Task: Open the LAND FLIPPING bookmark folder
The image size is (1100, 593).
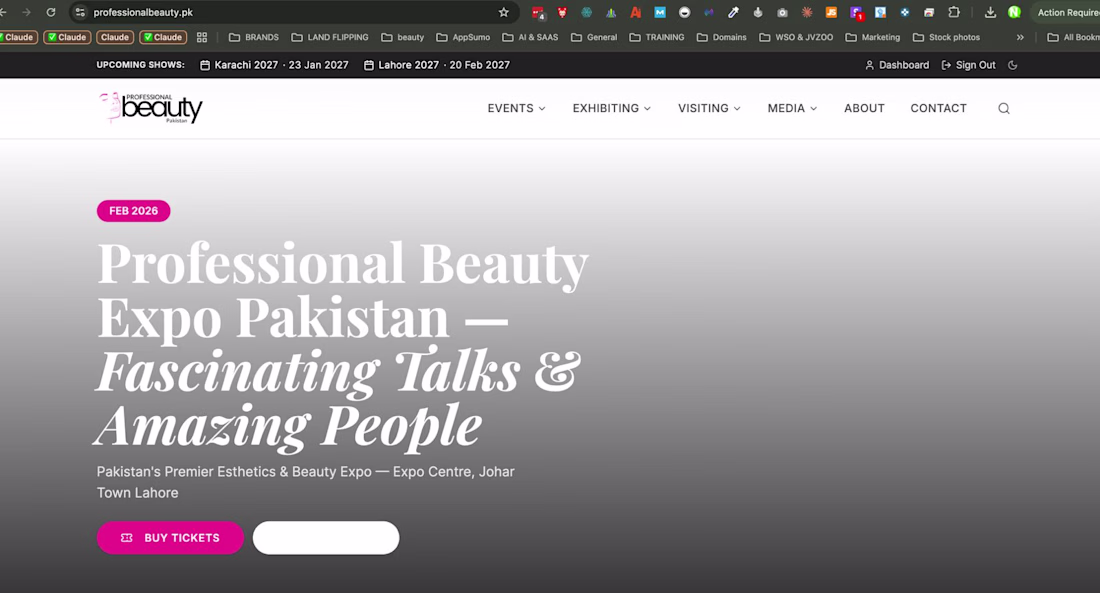Action: pos(330,37)
